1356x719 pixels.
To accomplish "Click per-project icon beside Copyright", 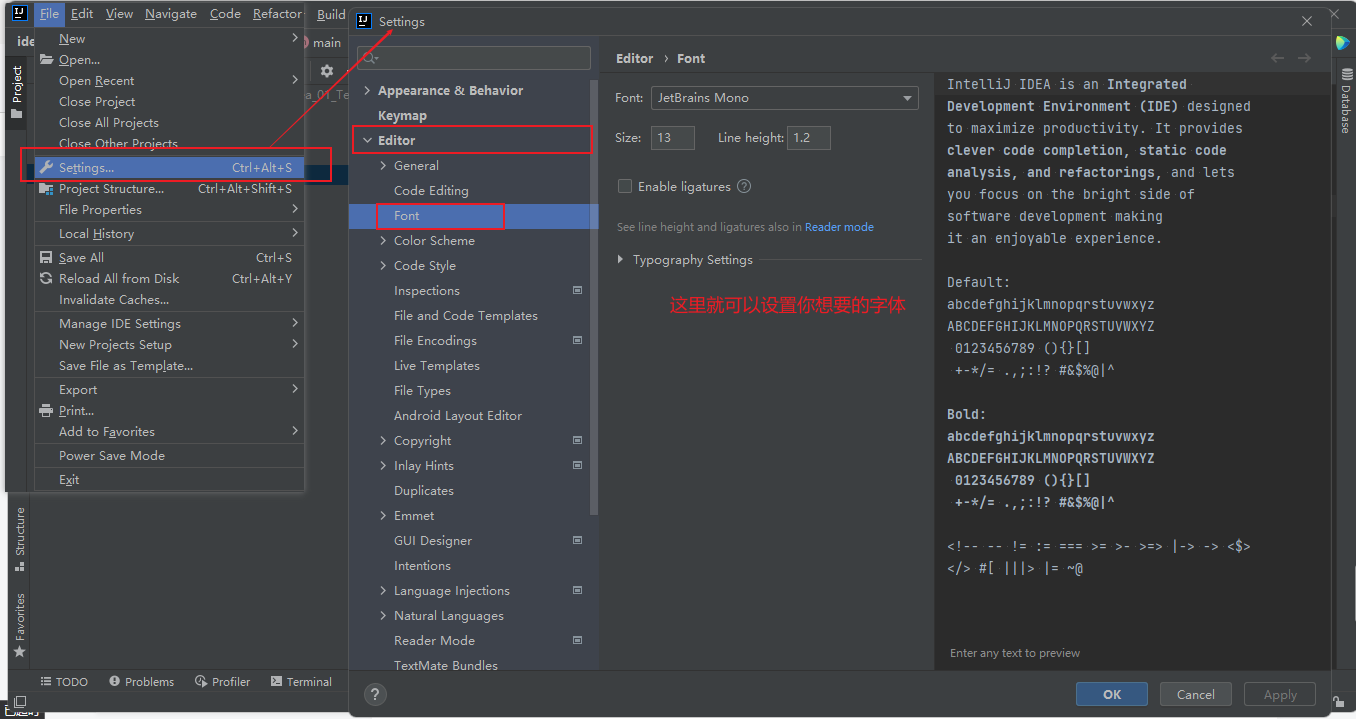I will (577, 440).
